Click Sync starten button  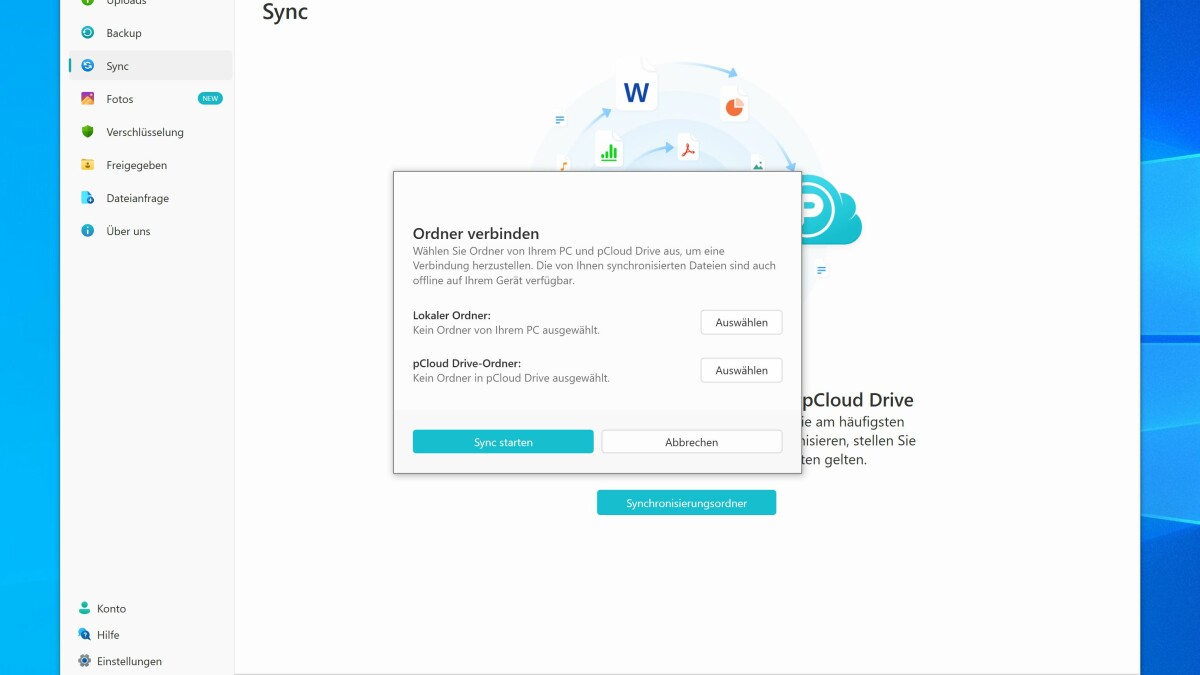click(x=503, y=442)
